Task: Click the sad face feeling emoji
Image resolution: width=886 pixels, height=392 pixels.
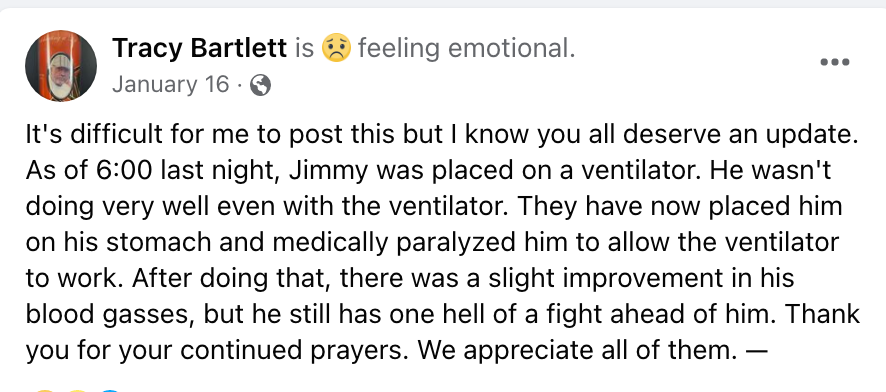Action: pyautogui.click(x=336, y=48)
